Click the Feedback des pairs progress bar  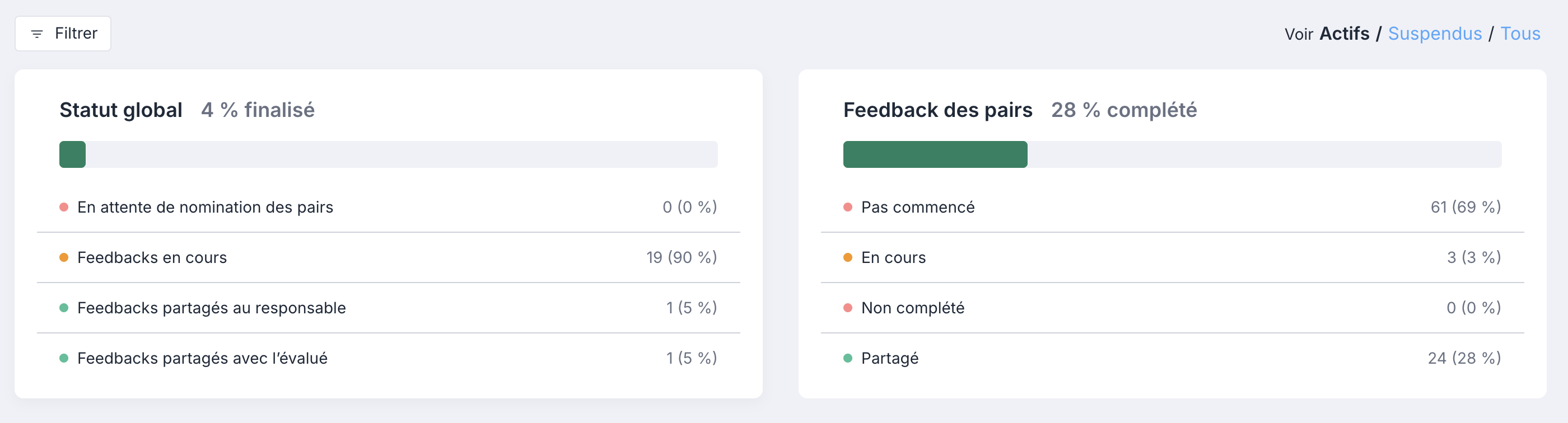(x=1172, y=154)
